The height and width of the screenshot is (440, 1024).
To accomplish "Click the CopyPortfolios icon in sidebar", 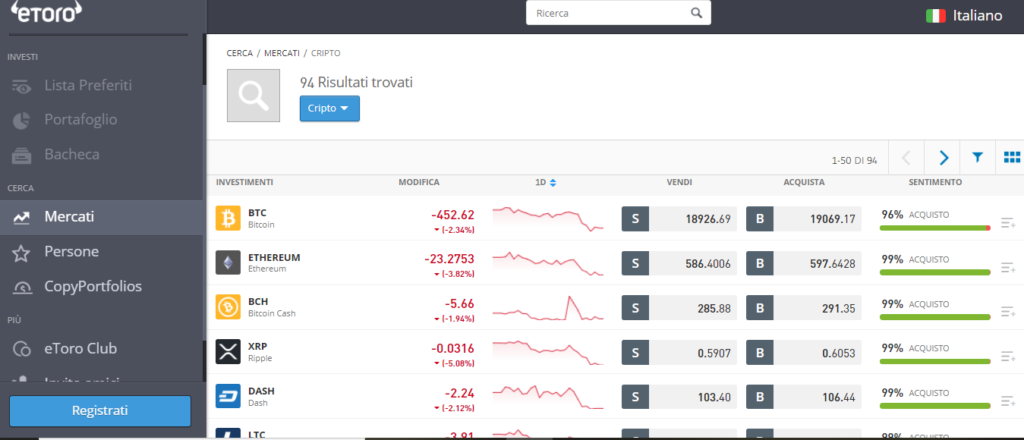I will point(21,287).
